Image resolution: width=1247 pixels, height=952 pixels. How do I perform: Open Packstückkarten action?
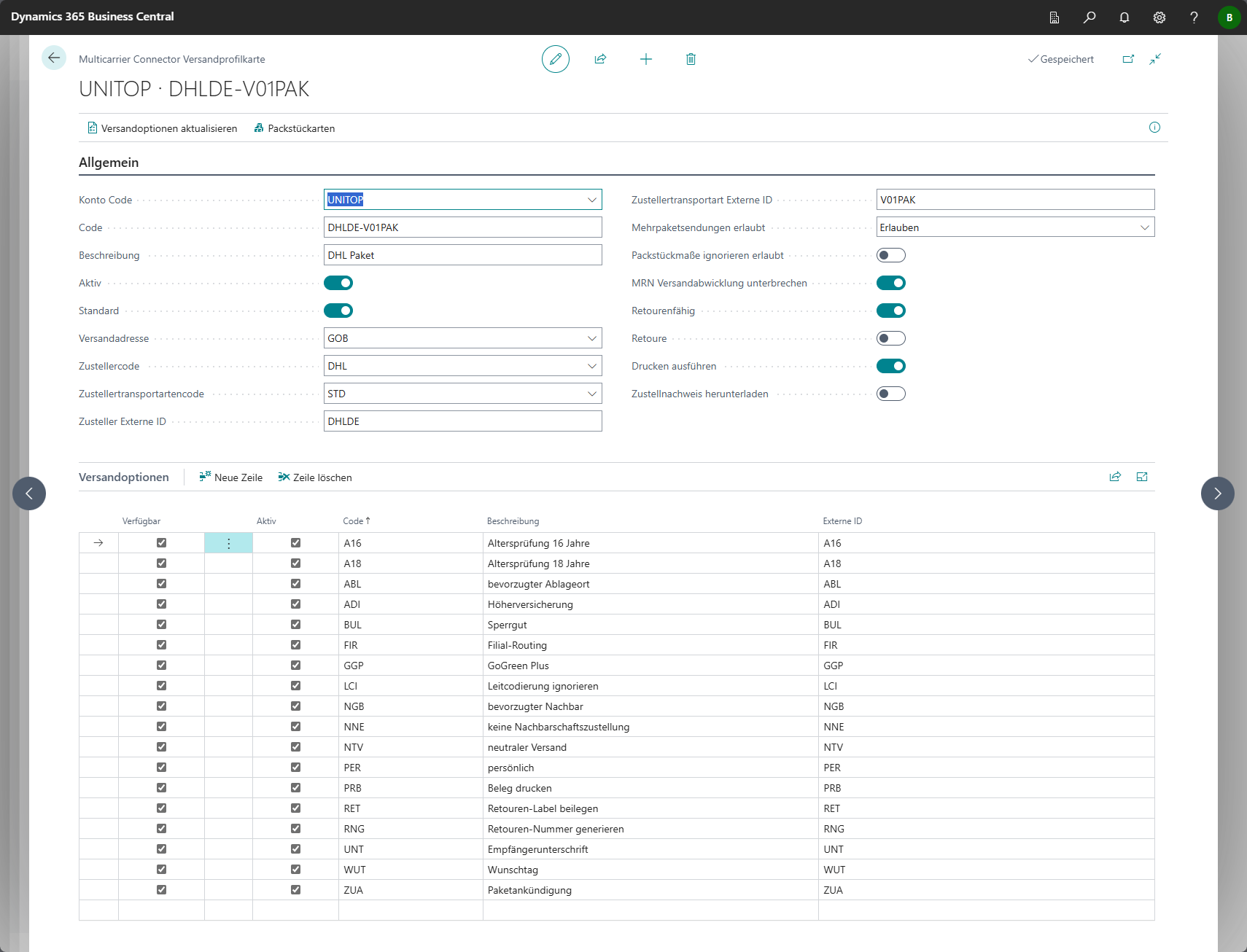tap(295, 128)
